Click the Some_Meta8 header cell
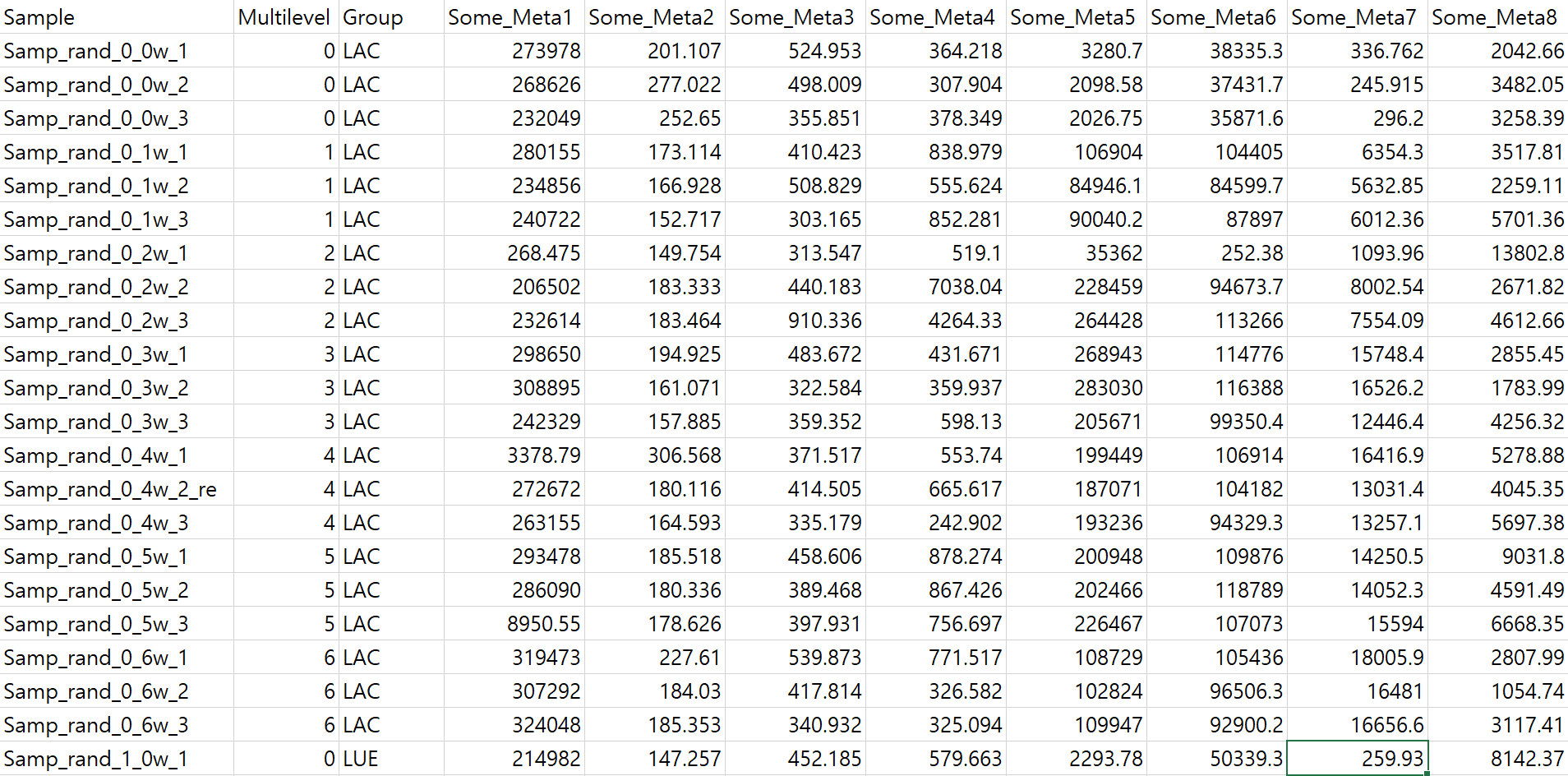1568x776 pixels. click(x=1498, y=17)
